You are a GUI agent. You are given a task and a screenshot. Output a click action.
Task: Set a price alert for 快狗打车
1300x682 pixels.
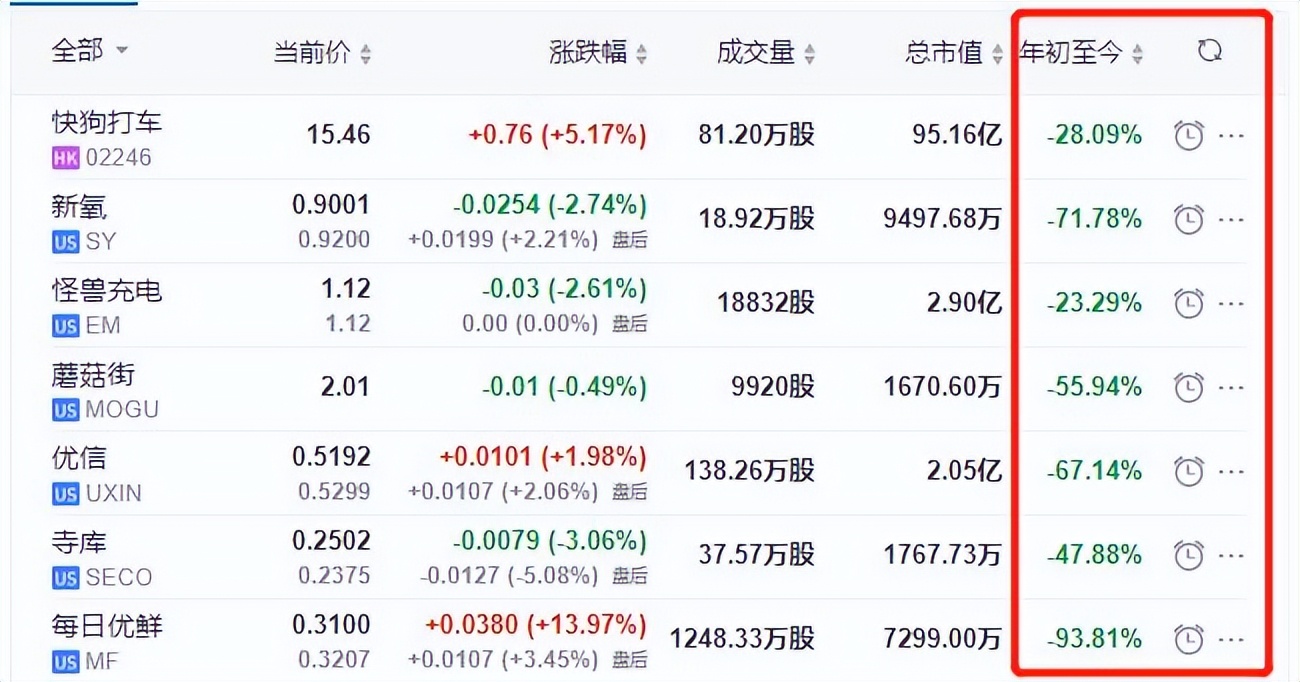tap(1188, 134)
